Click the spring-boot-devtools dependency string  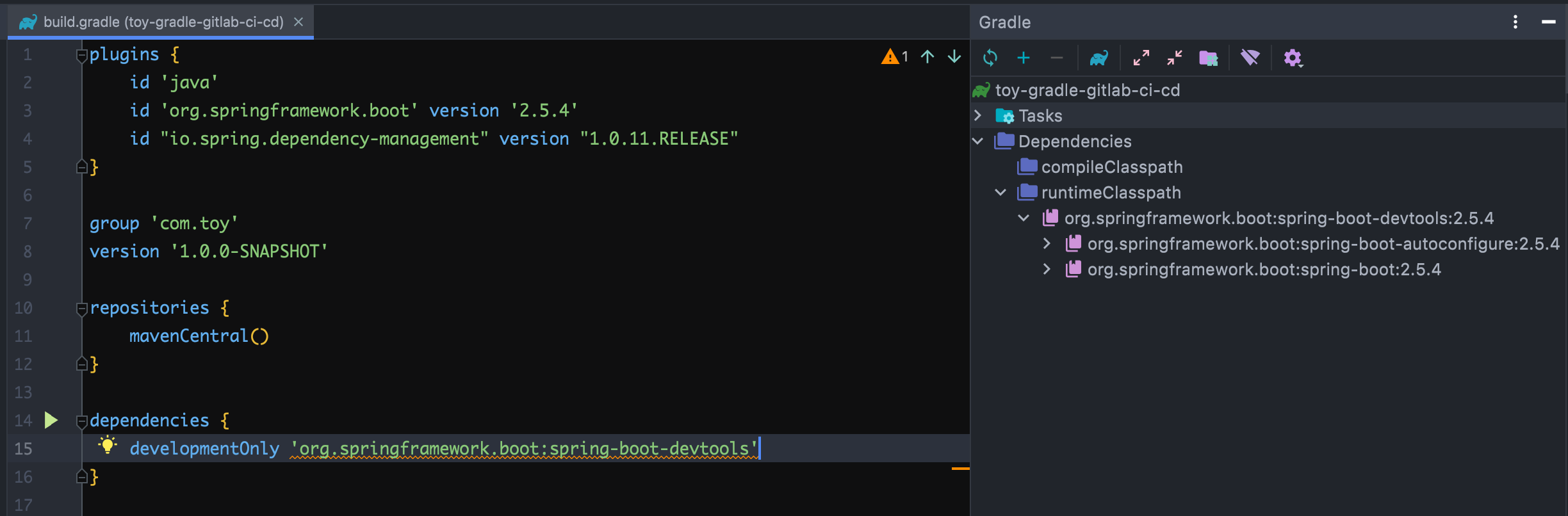point(525,448)
